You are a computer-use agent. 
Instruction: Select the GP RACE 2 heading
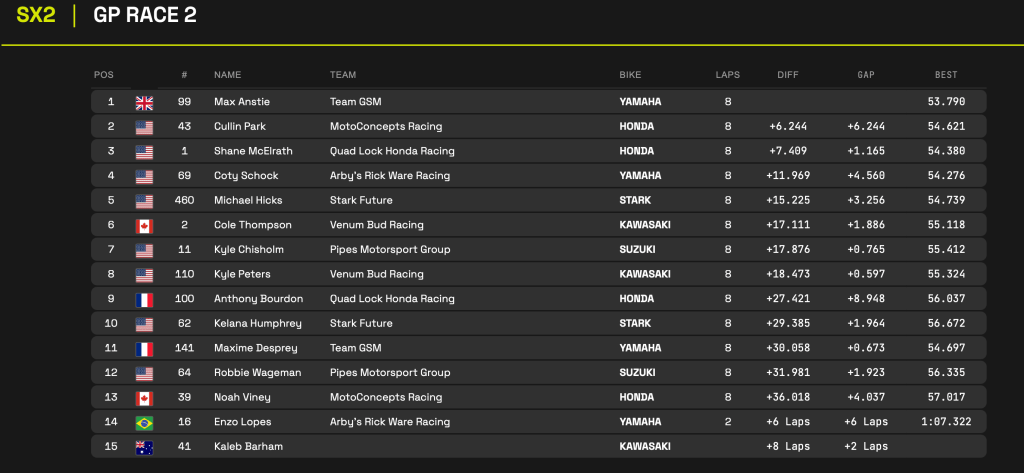click(x=145, y=16)
